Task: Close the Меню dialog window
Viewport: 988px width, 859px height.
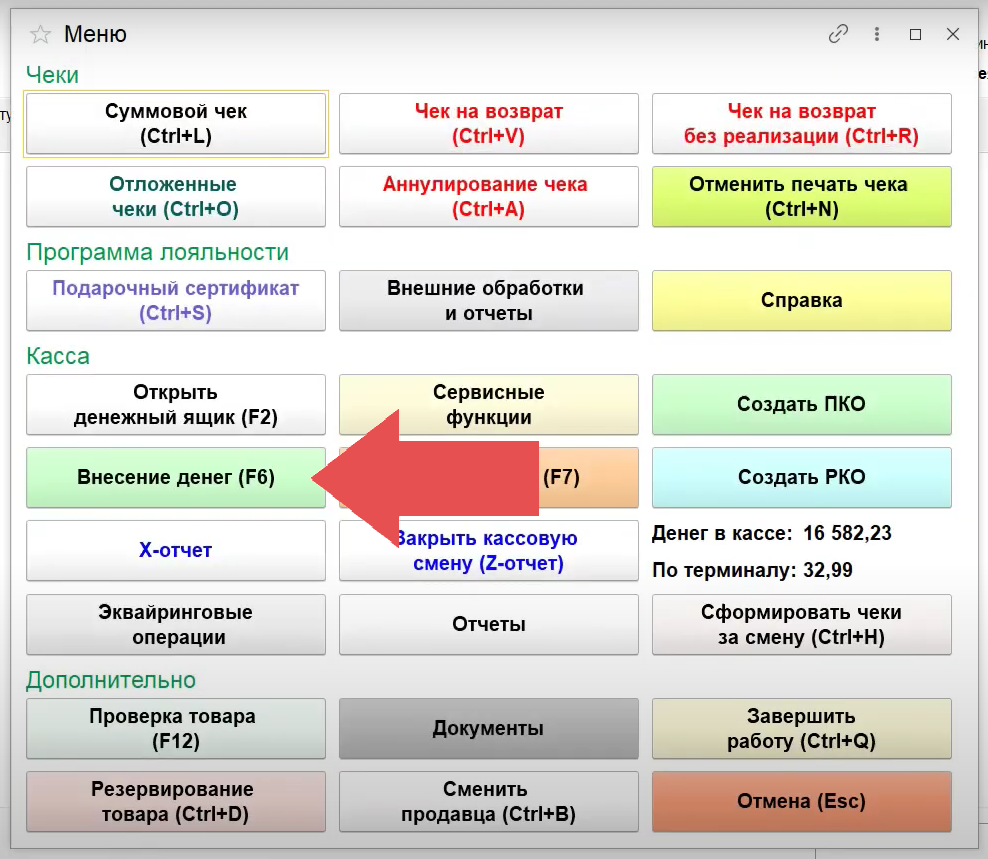Action: (953, 34)
